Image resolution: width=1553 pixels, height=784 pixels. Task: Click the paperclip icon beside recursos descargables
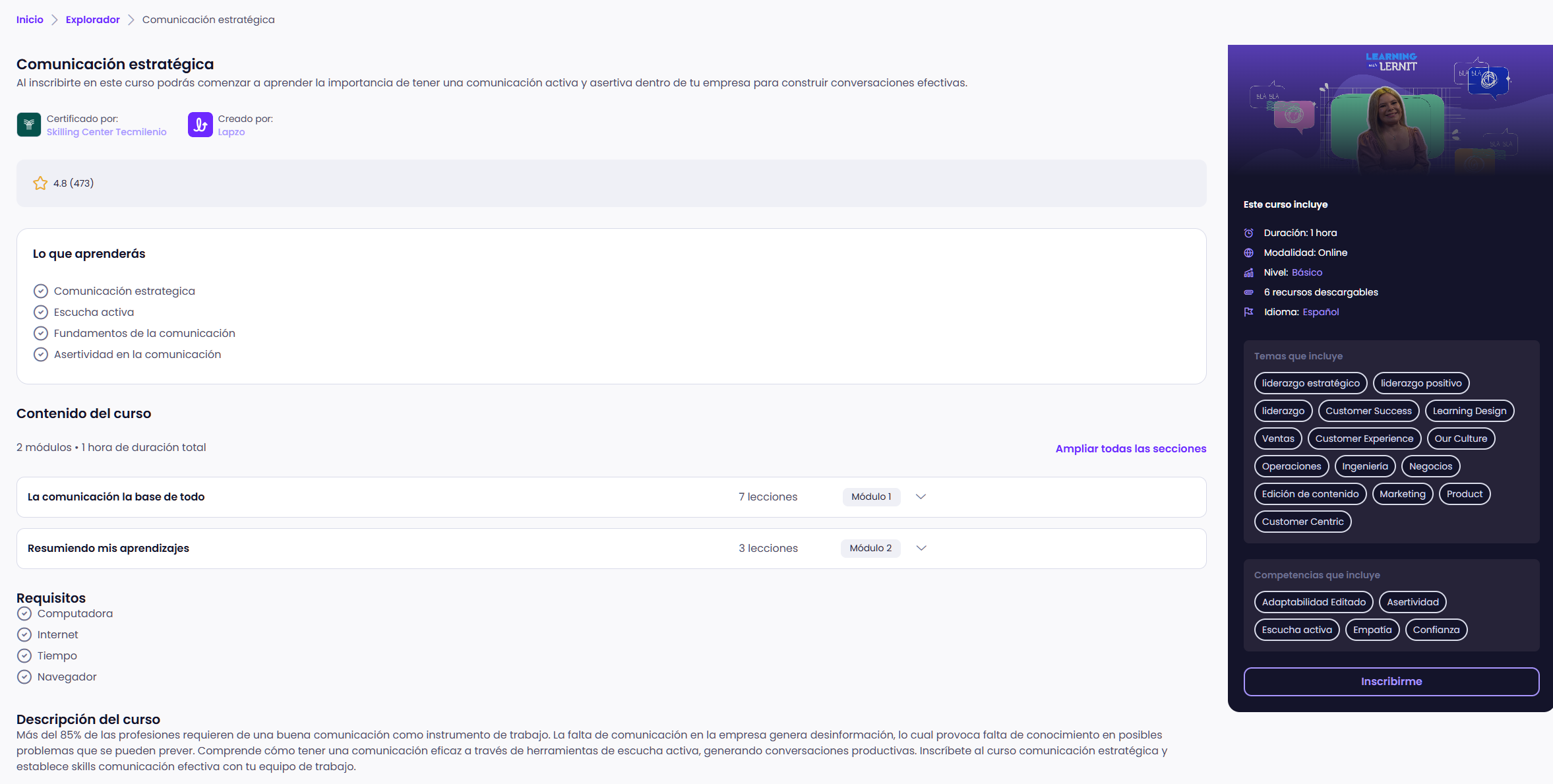coord(1248,292)
